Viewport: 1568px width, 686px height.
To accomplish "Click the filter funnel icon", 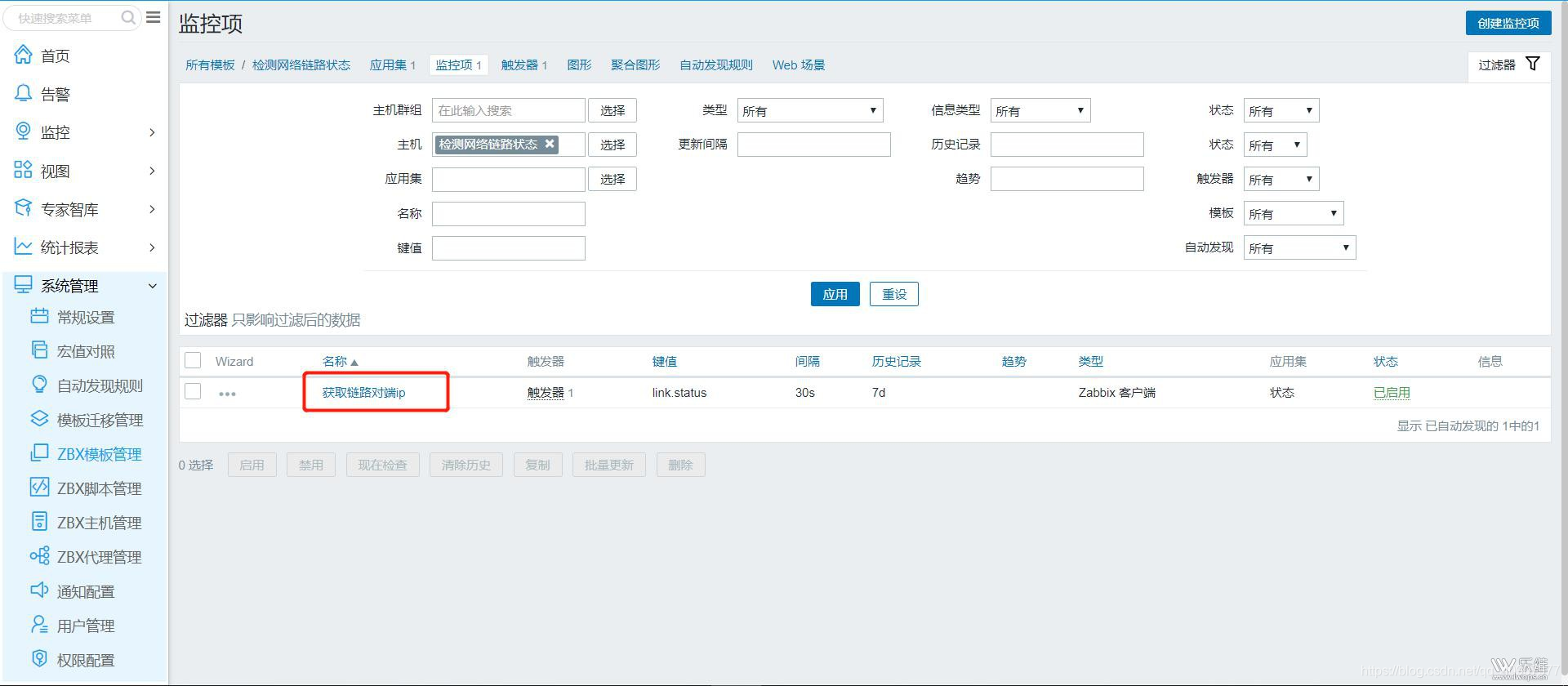I will (x=1533, y=64).
